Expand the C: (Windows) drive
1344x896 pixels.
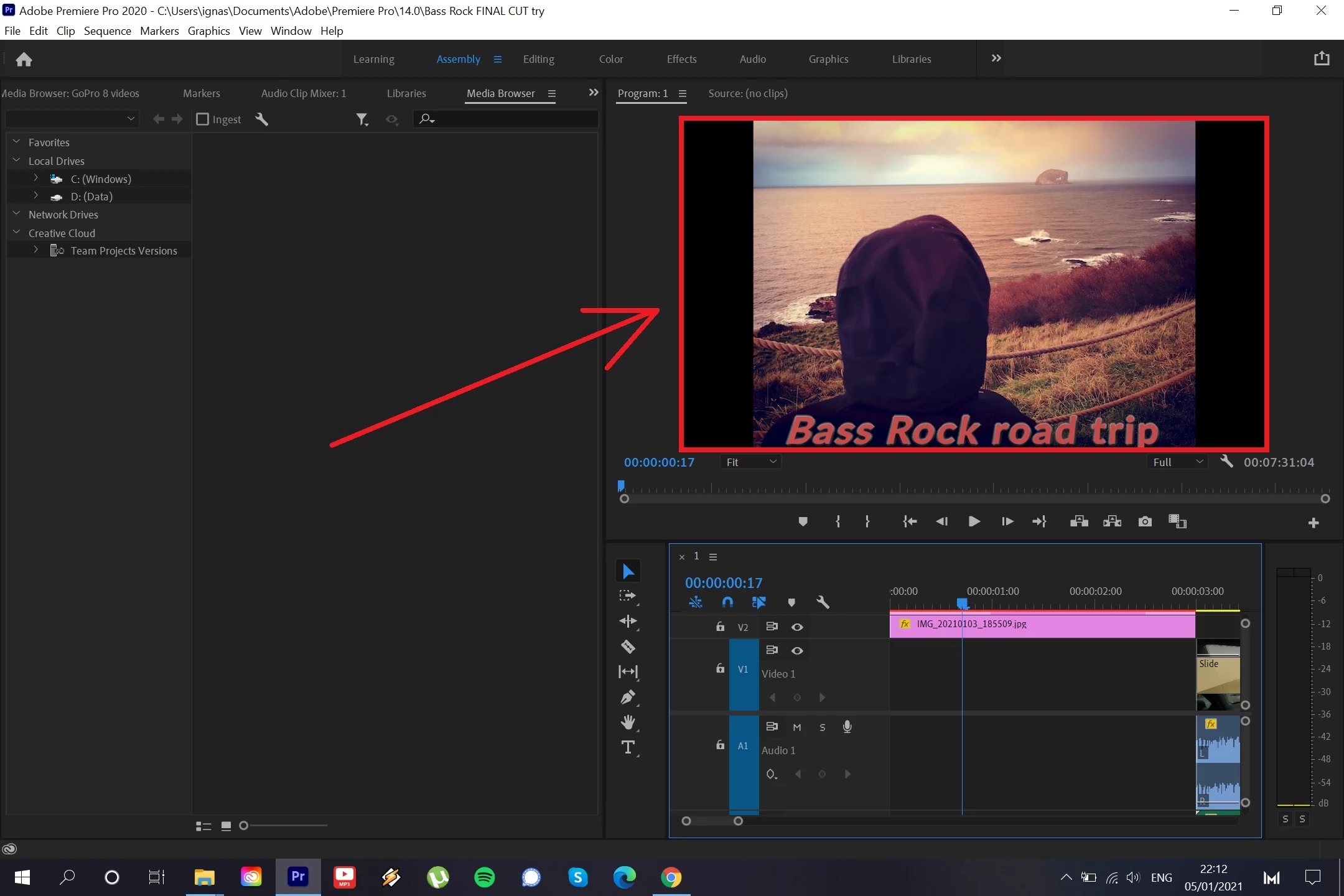[35, 179]
